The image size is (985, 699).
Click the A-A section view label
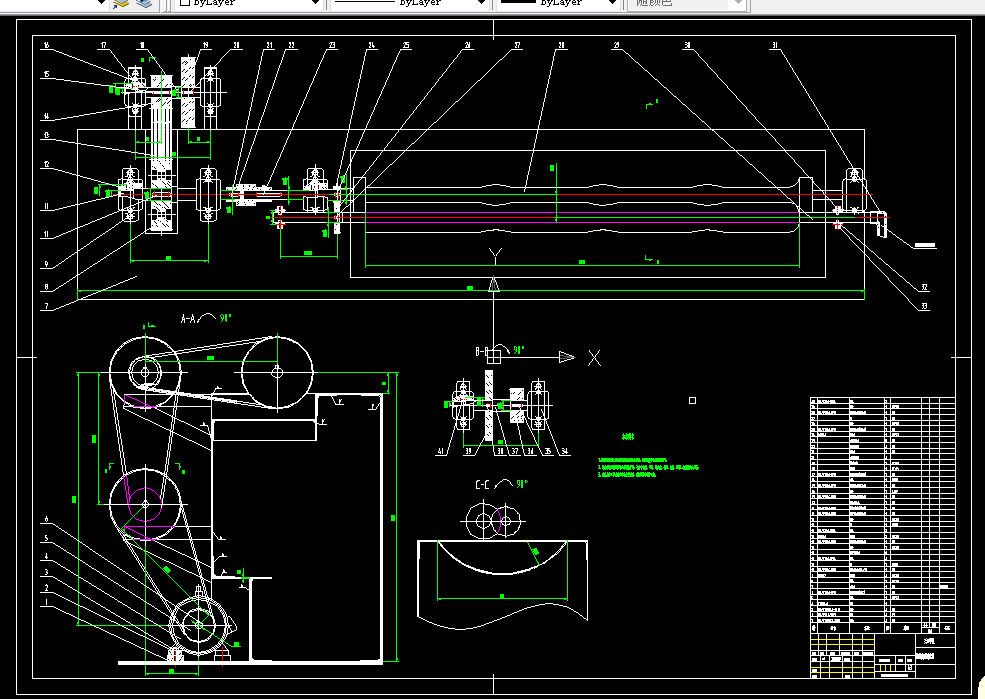click(x=188, y=319)
